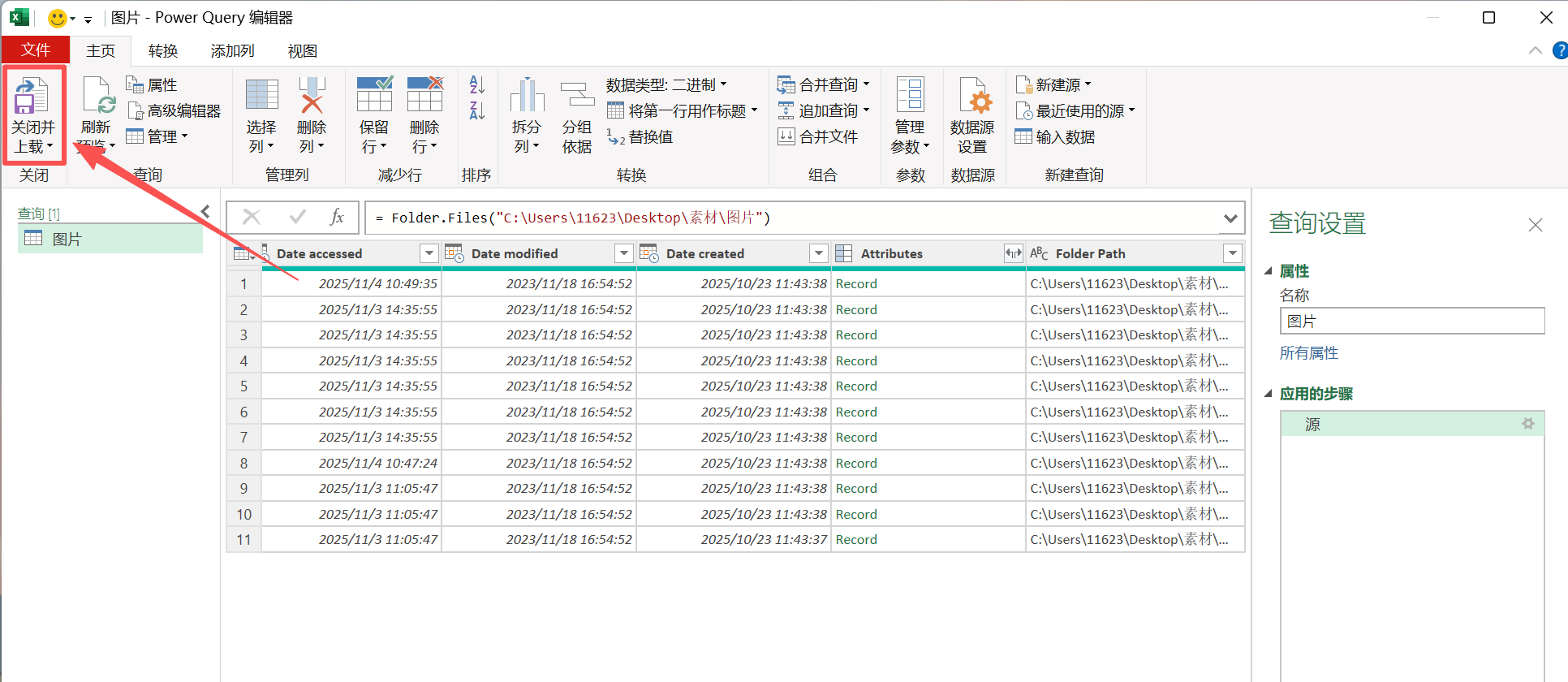Select row number 8 in the grid
Screen dimensions: 1568x682
[x=243, y=463]
